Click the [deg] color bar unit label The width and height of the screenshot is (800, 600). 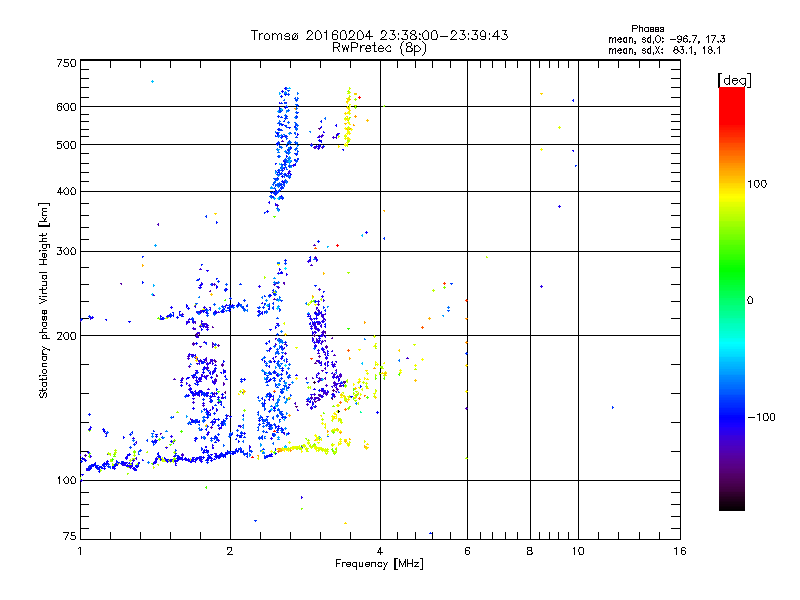[x=734, y=80]
